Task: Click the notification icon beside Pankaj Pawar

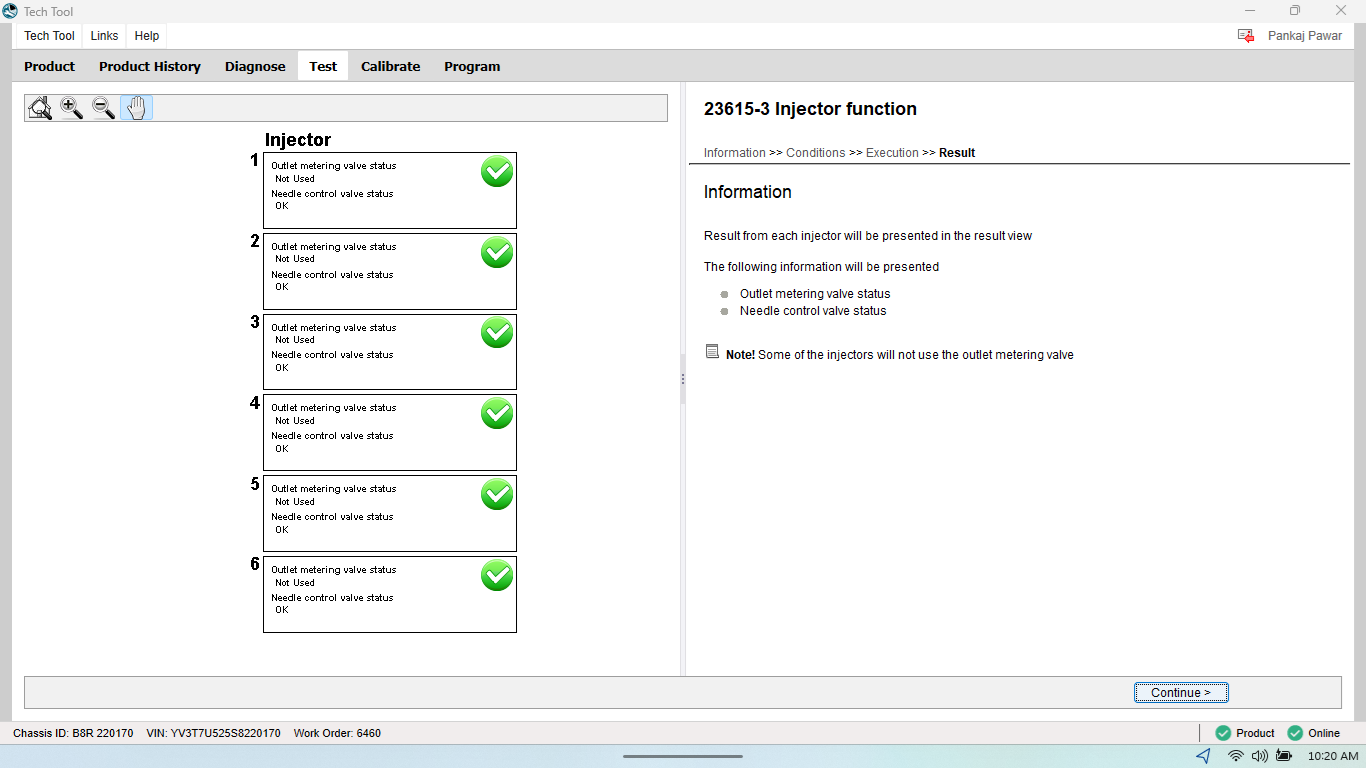Action: tap(1246, 36)
